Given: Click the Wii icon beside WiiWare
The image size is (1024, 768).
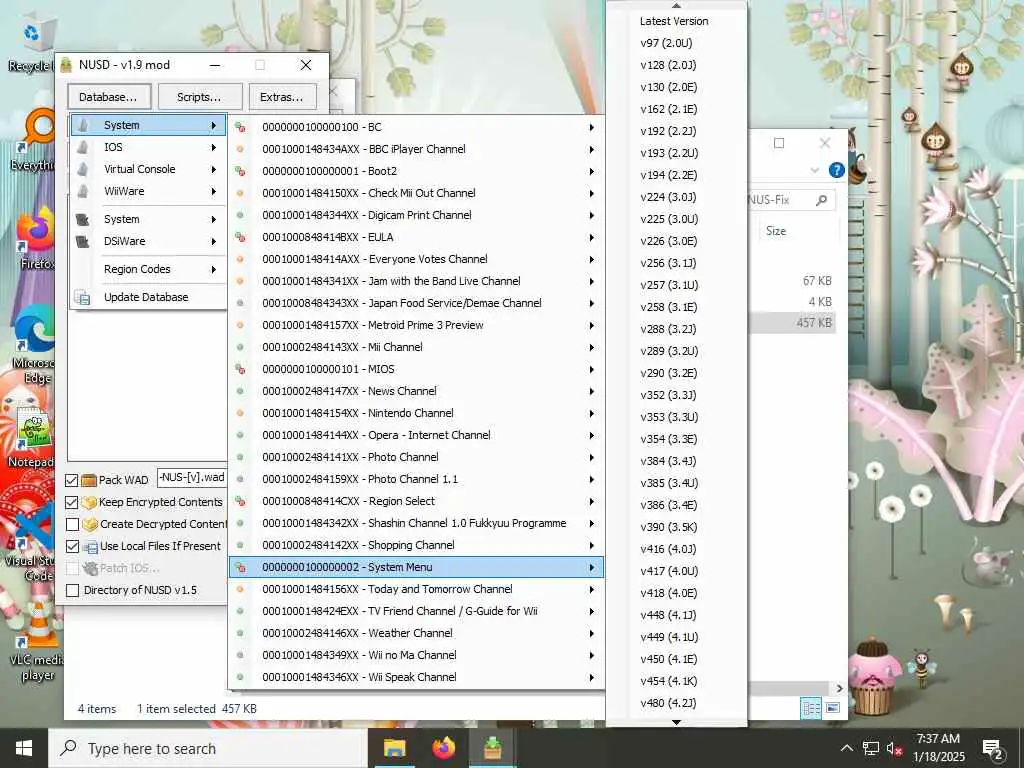Looking at the screenshot, I should pyautogui.click(x=83, y=191).
